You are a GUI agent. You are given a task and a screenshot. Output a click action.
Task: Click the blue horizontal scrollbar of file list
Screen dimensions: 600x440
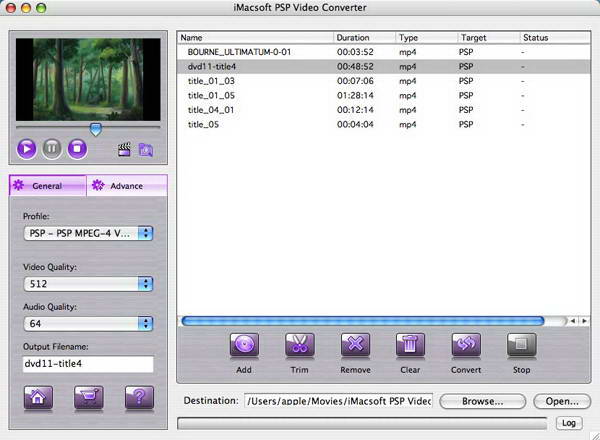pos(363,321)
